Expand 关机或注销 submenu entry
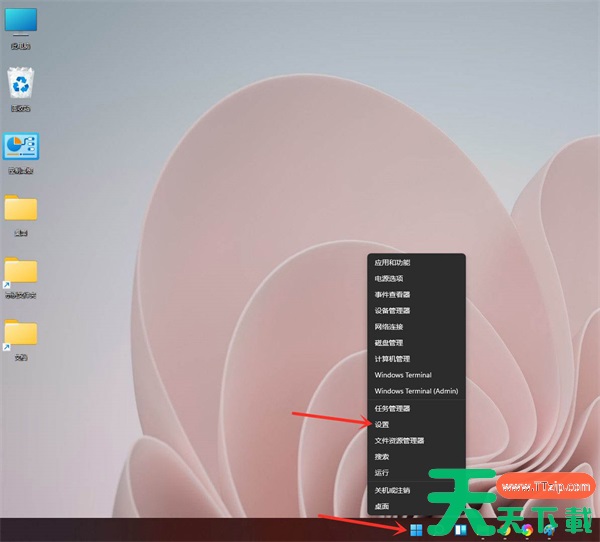The image size is (600, 542). pos(416,490)
